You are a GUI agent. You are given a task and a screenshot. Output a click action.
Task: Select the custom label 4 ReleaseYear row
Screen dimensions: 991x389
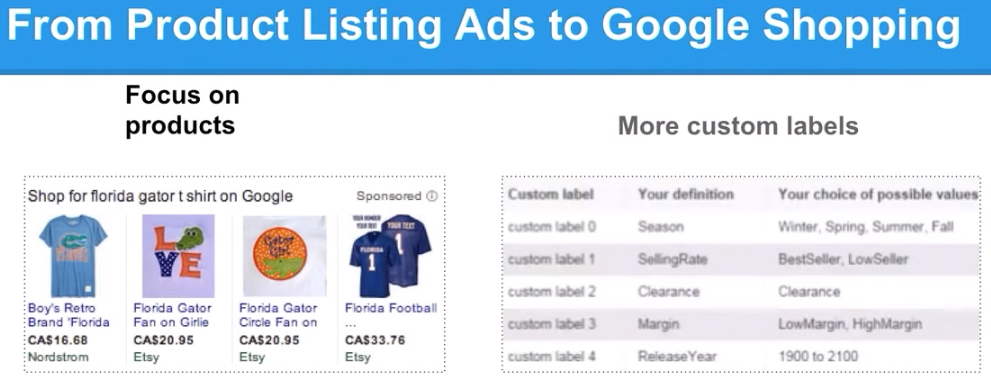(x=741, y=356)
